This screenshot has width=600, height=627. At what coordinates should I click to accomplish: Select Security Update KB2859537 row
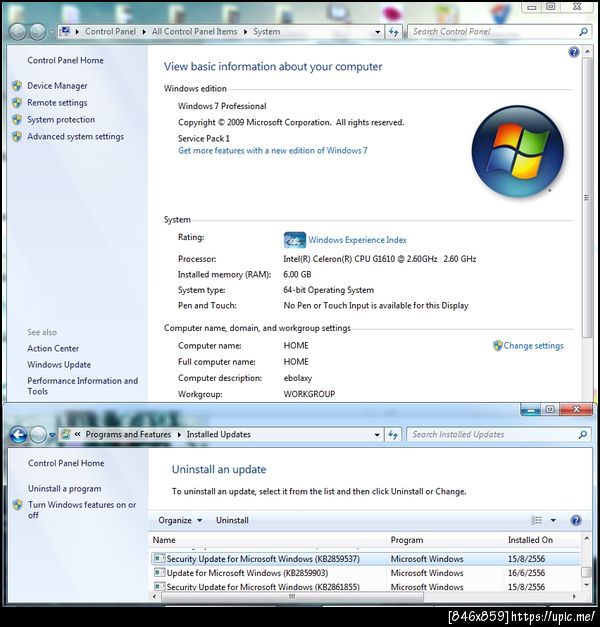coord(366,559)
